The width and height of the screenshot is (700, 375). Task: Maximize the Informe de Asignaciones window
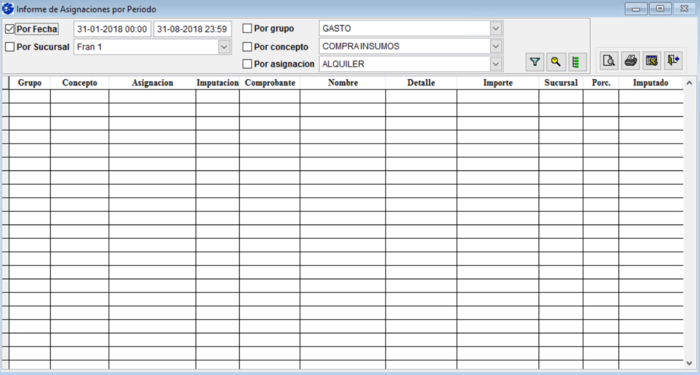click(x=660, y=8)
